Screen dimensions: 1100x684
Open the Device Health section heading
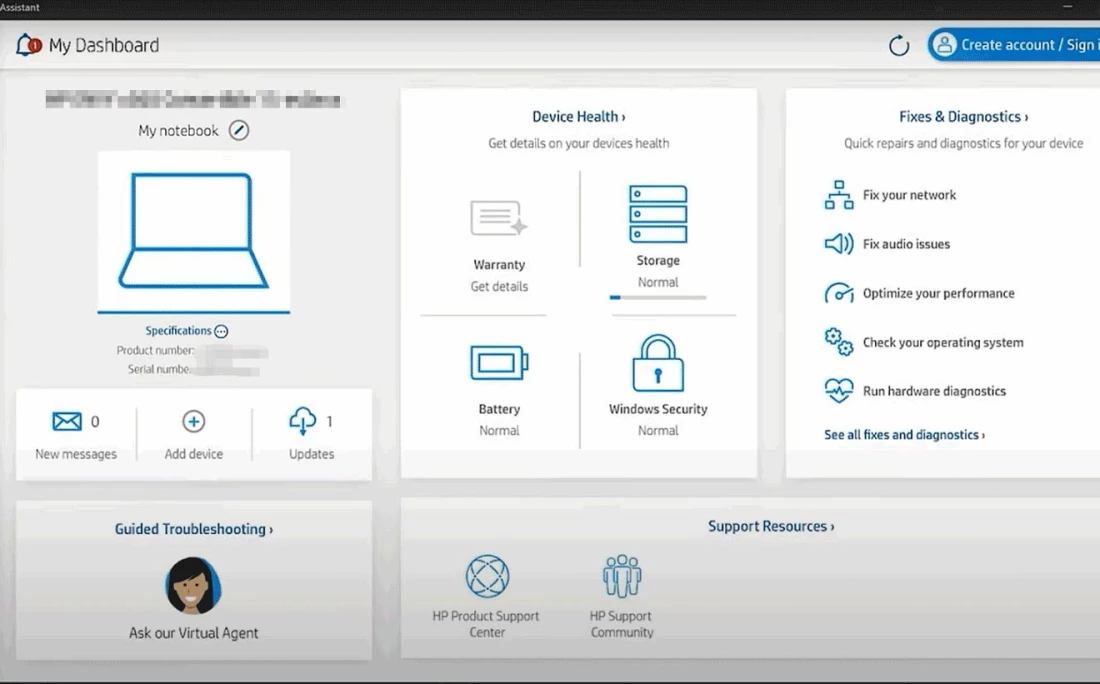pos(578,117)
